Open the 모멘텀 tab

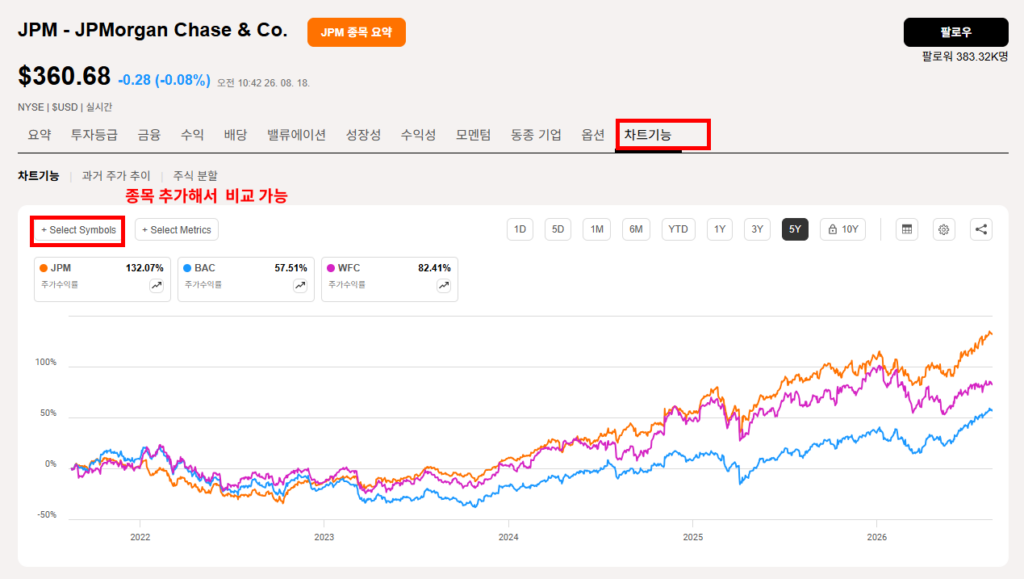pos(473,134)
